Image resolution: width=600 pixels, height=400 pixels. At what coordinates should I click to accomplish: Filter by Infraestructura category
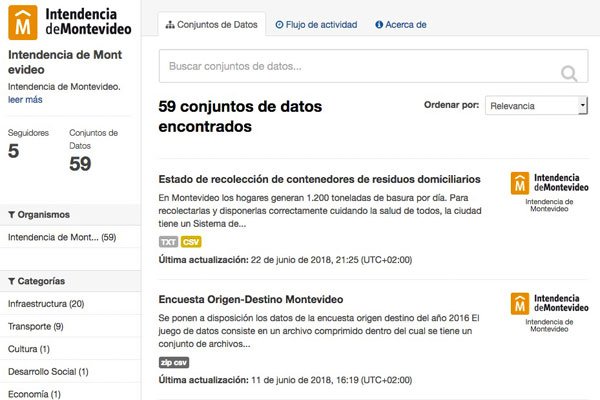[x=45, y=303]
